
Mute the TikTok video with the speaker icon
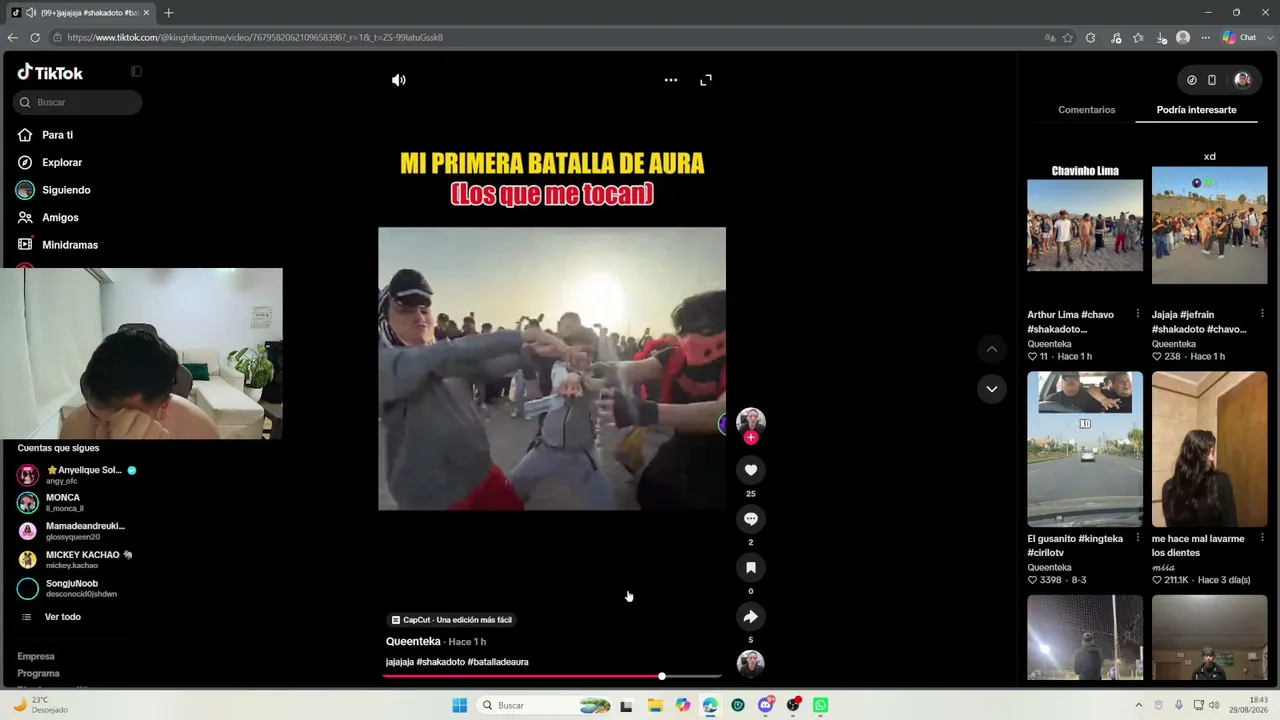click(398, 80)
